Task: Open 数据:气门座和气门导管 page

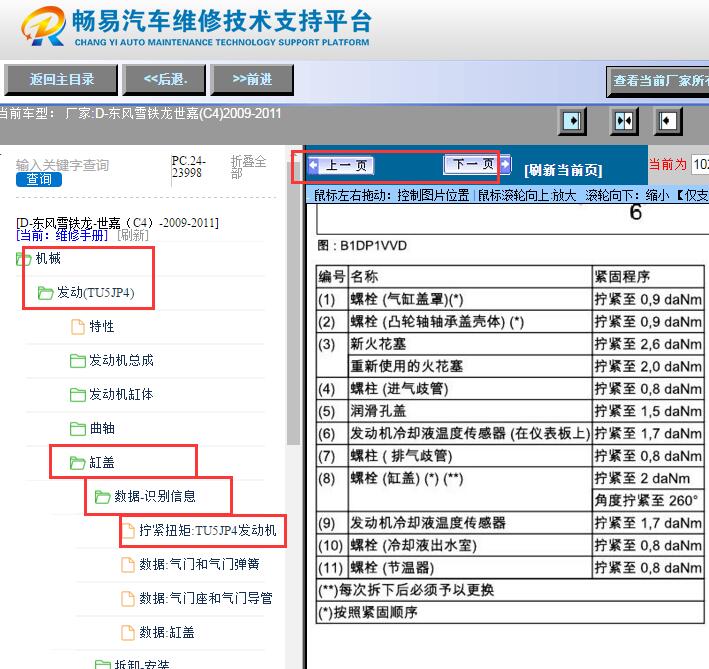Action: click(x=206, y=598)
